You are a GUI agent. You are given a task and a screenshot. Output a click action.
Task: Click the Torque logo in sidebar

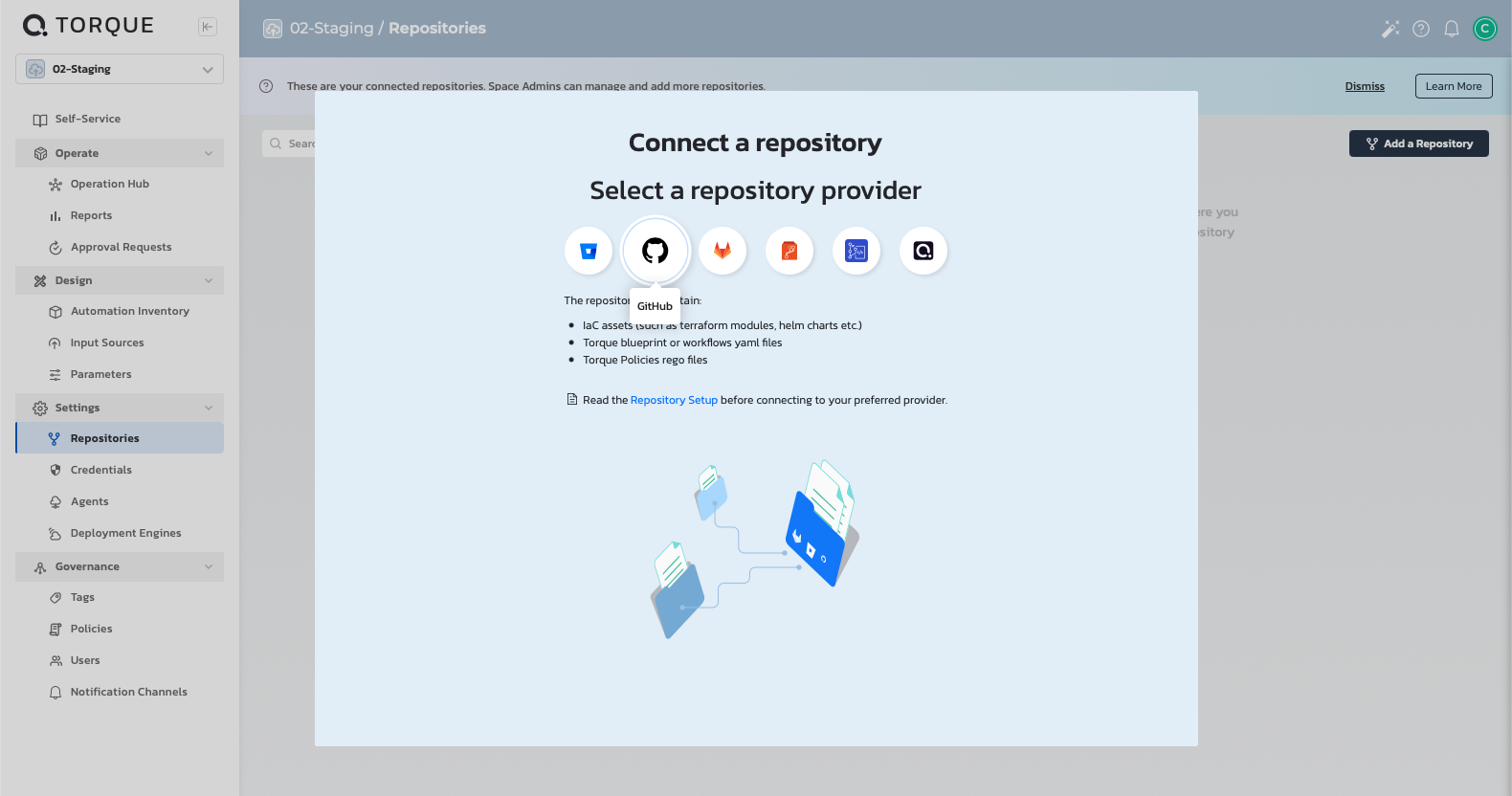tap(88, 26)
